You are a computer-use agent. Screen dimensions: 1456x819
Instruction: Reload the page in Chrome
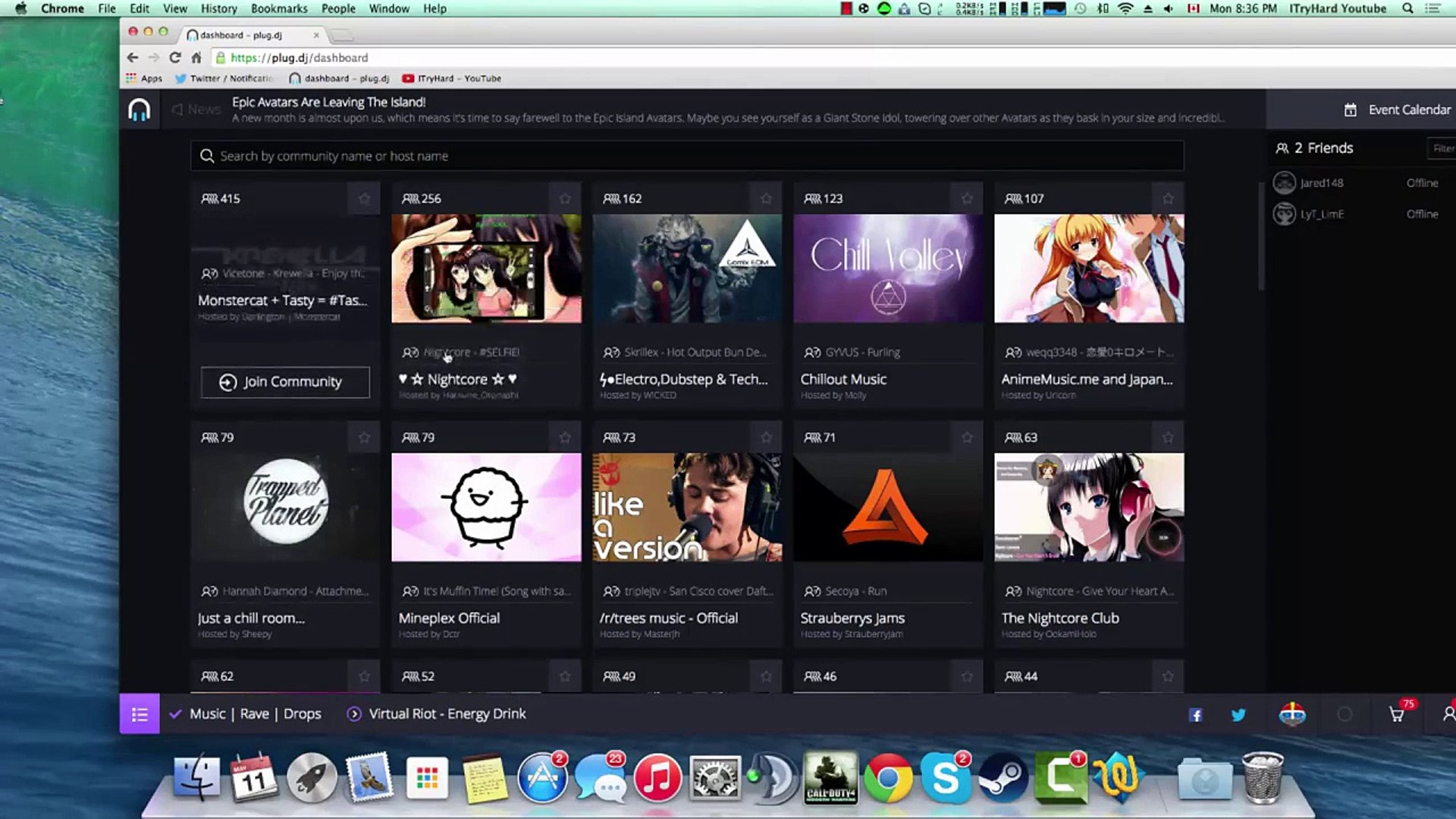175,58
